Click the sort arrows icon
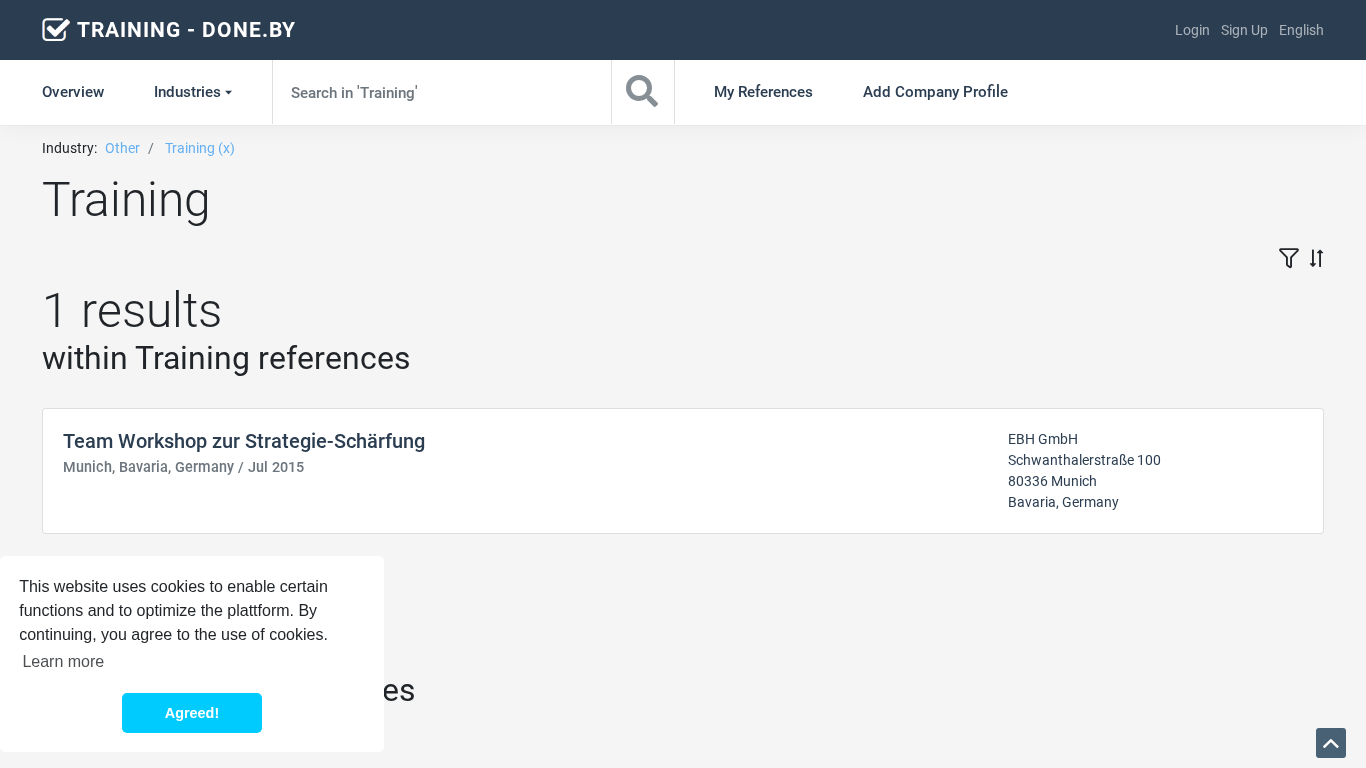This screenshot has height=768, width=1366. (x=1316, y=258)
